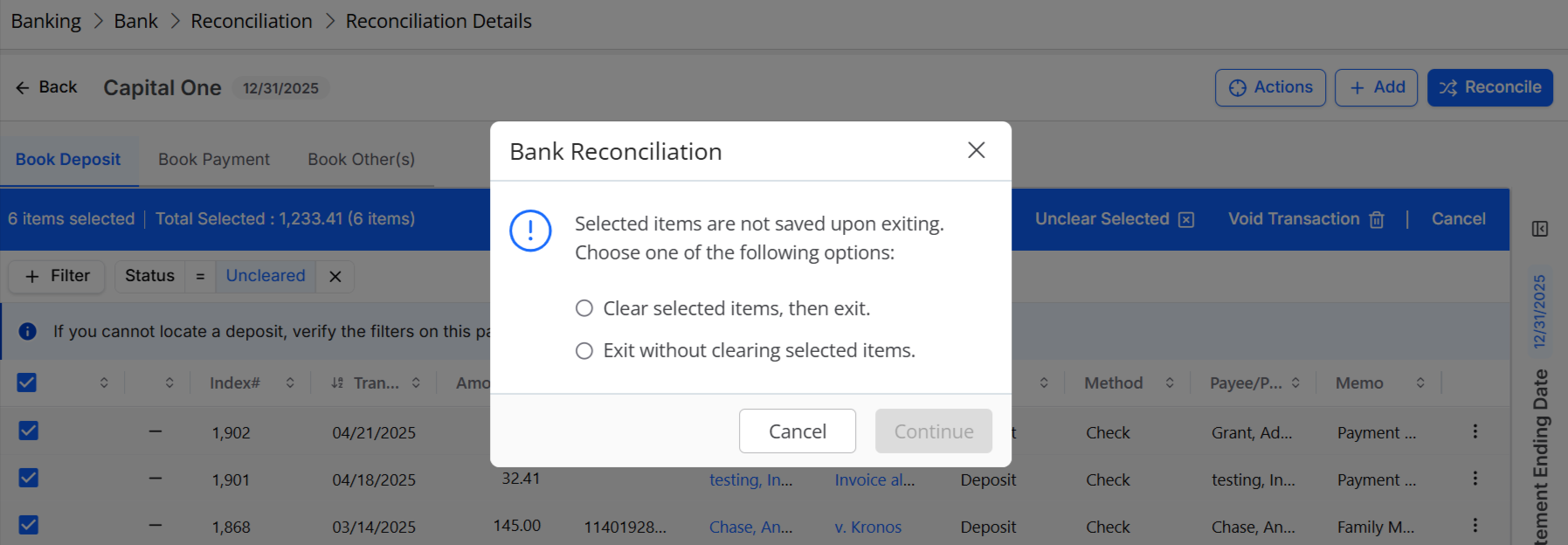1568x545 pixels.
Task: Select 'Clear selected items, then exit' option
Action: pyautogui.click(x=584, y=308)
